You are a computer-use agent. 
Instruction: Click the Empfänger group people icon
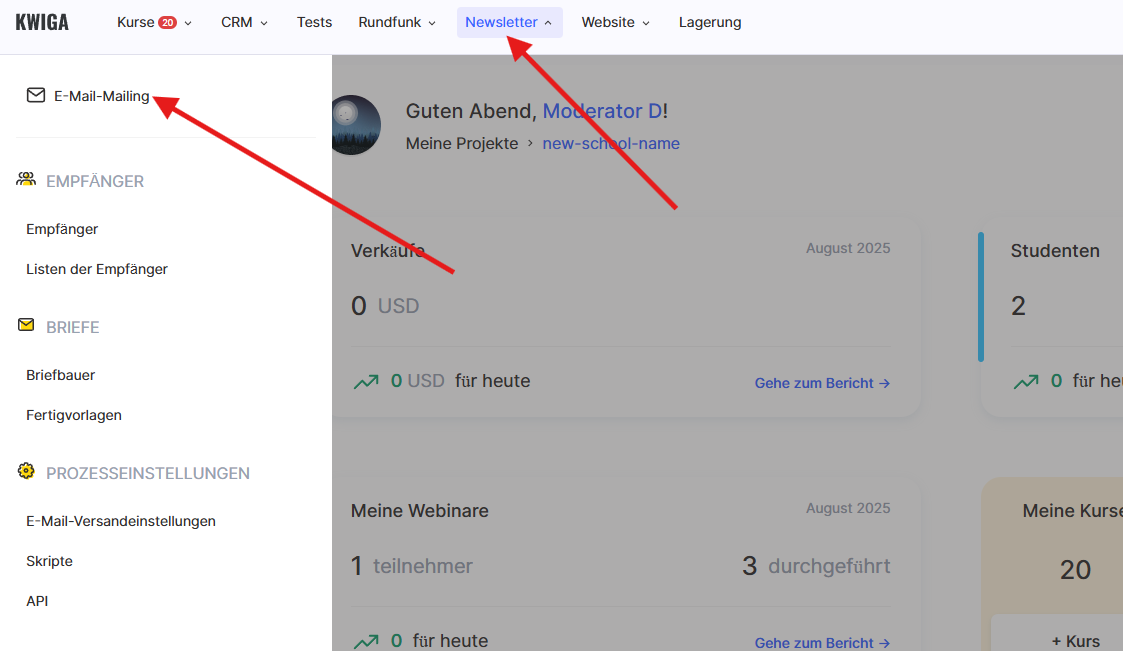[x=26, y=180]
